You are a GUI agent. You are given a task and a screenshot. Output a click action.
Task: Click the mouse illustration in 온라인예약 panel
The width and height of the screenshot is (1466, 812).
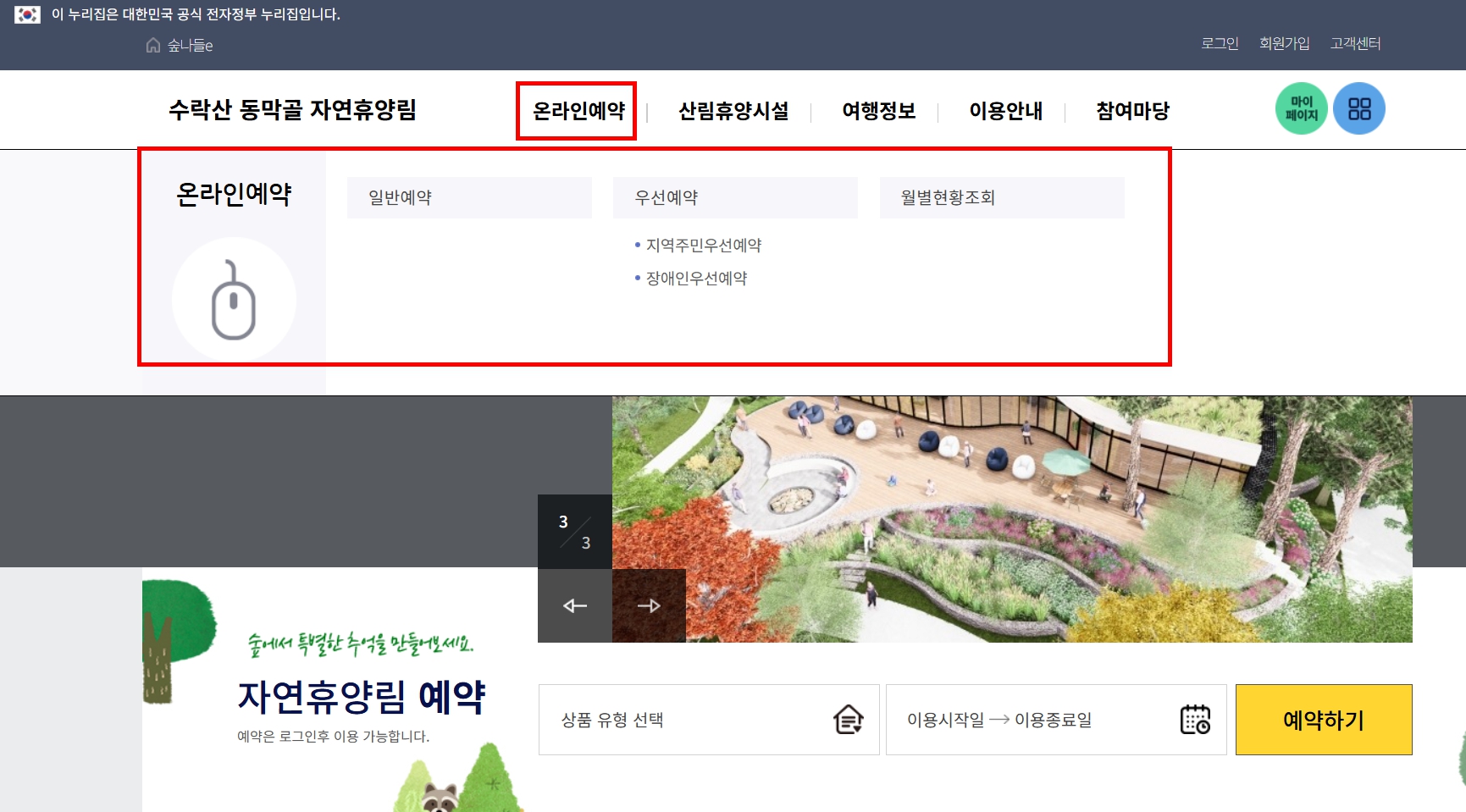pos(234,300)
